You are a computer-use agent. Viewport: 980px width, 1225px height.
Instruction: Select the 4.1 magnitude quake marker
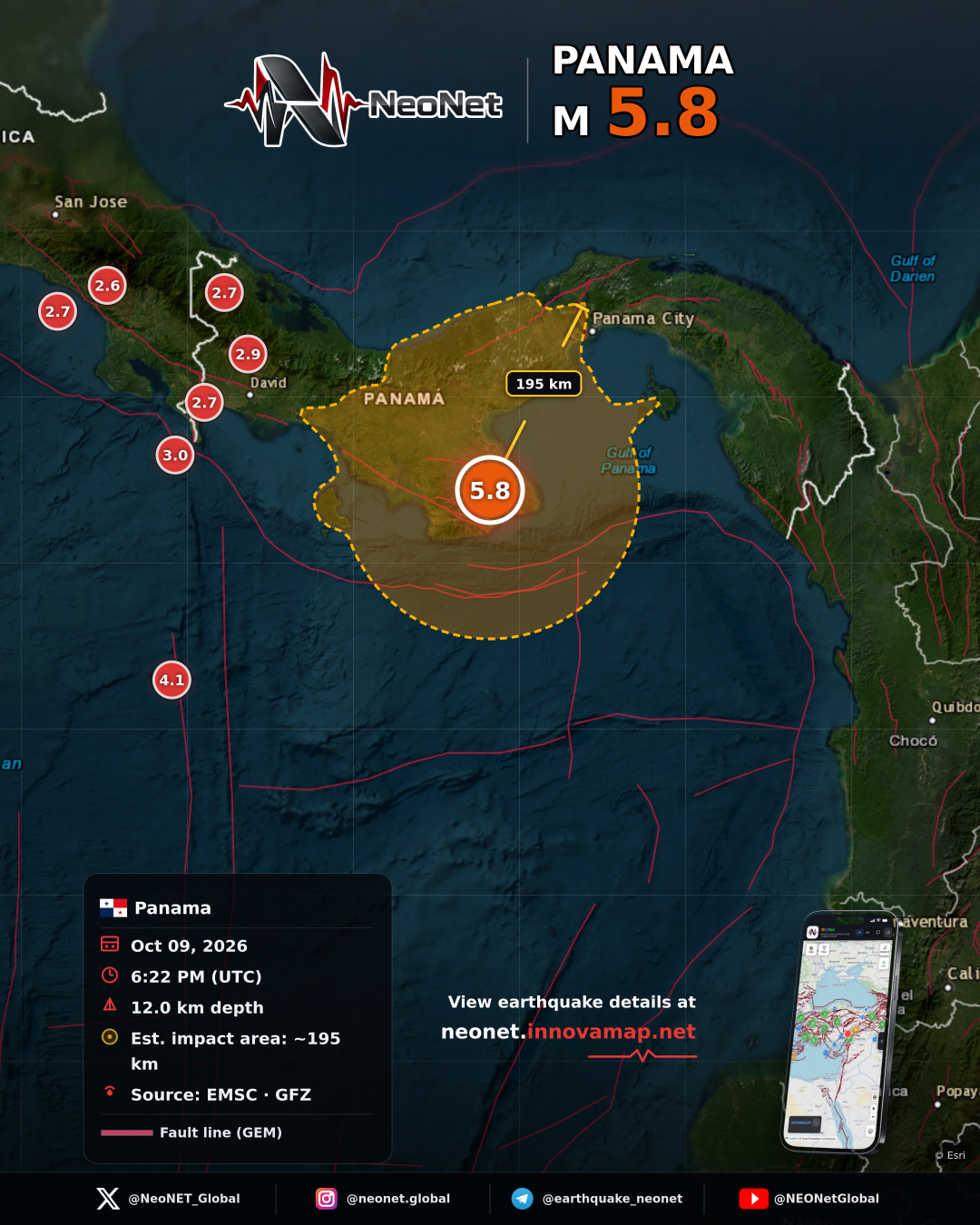(171, 680)
